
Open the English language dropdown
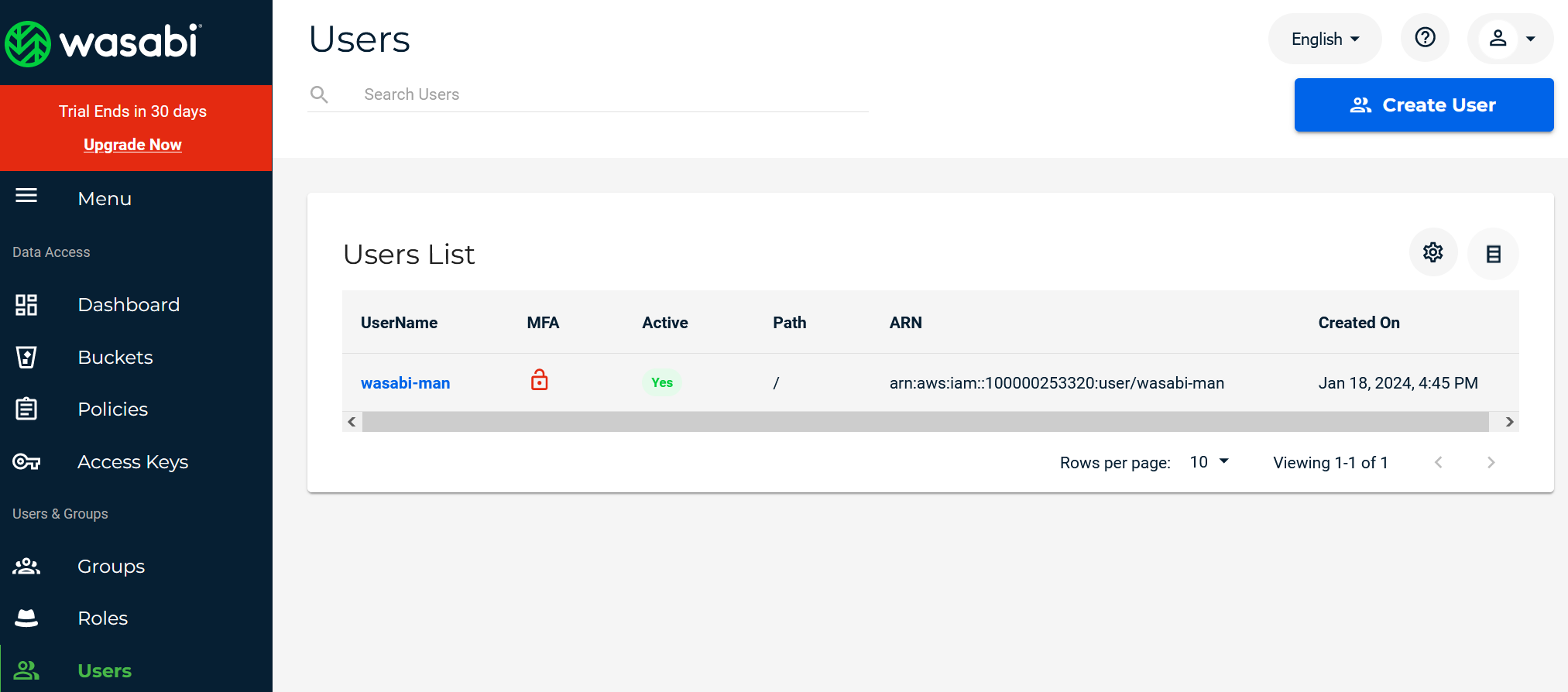click(1324, 39)
